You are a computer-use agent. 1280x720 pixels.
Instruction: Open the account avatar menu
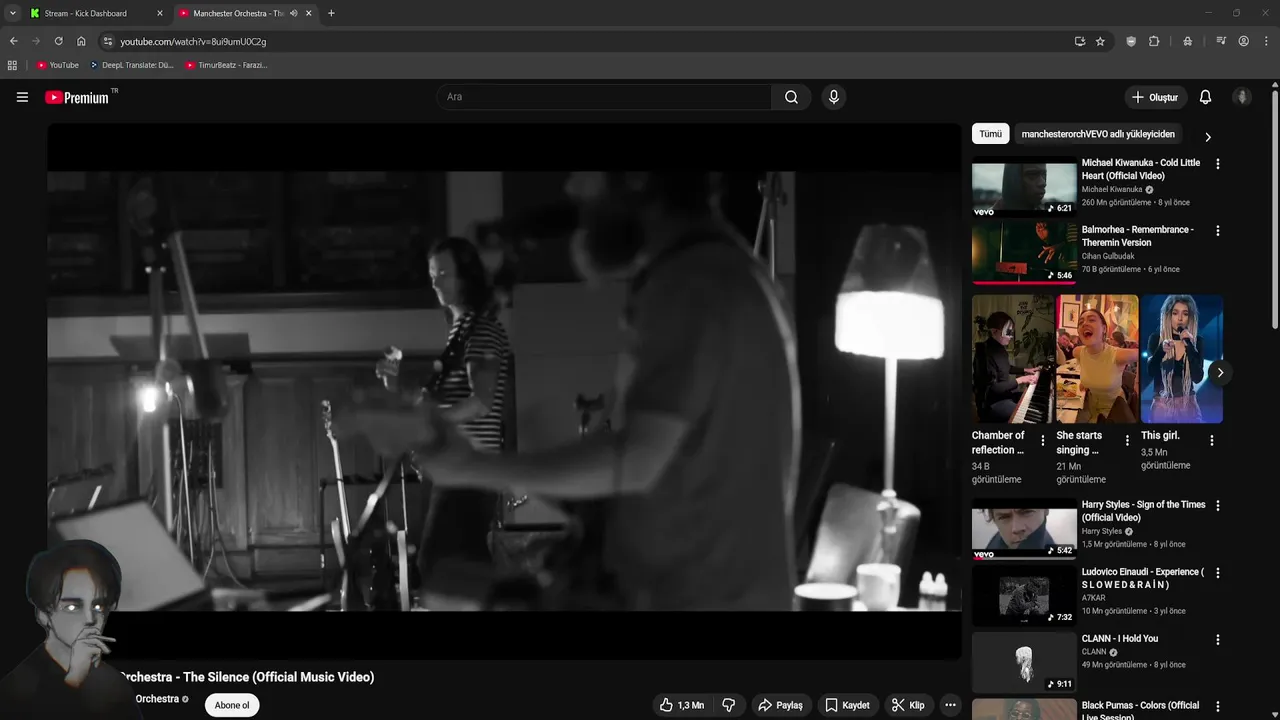1242,97
